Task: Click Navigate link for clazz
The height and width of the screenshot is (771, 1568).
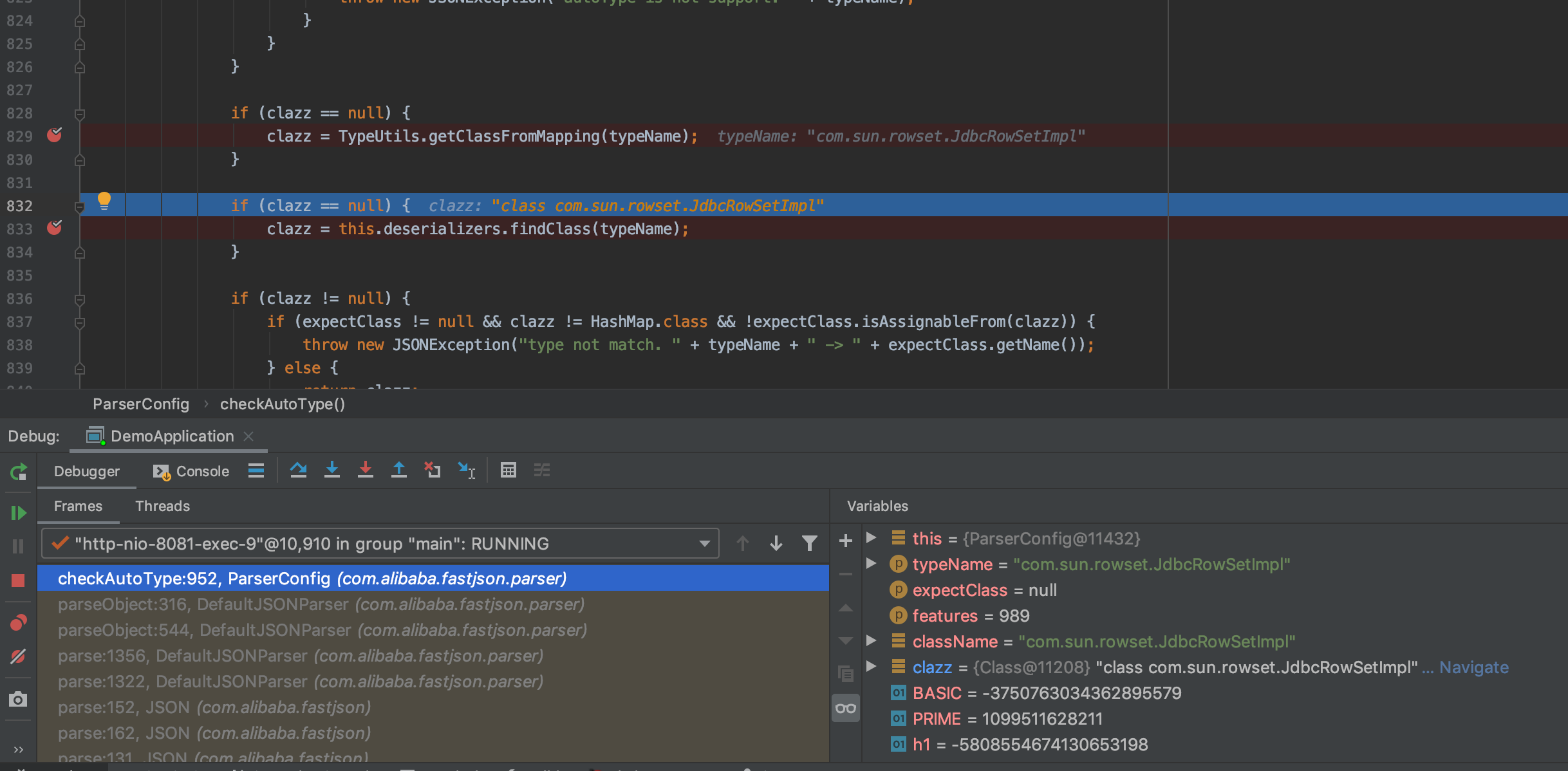Action: pos(1473,667)
